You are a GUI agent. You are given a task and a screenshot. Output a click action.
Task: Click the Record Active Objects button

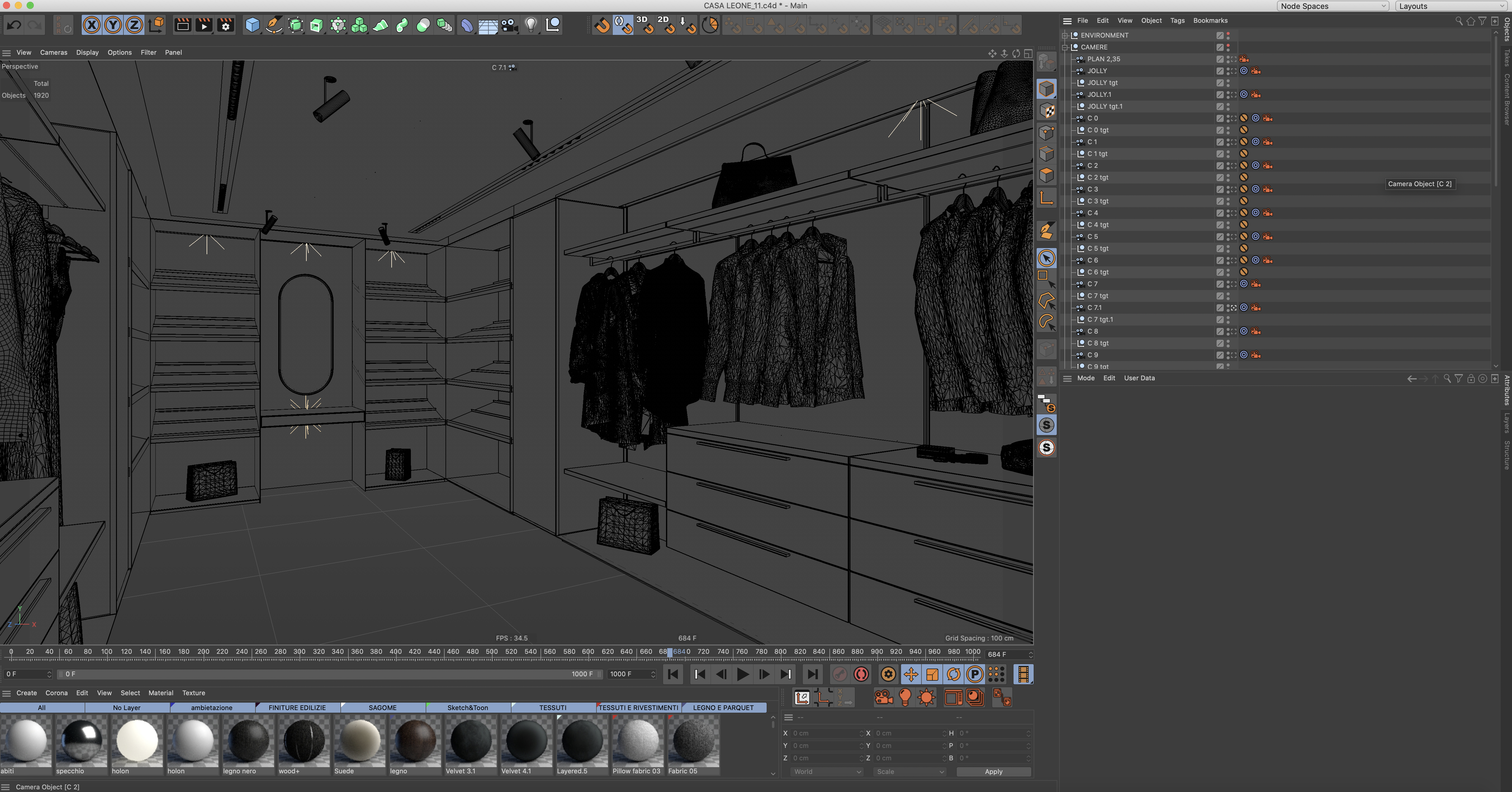coord(839,674)
